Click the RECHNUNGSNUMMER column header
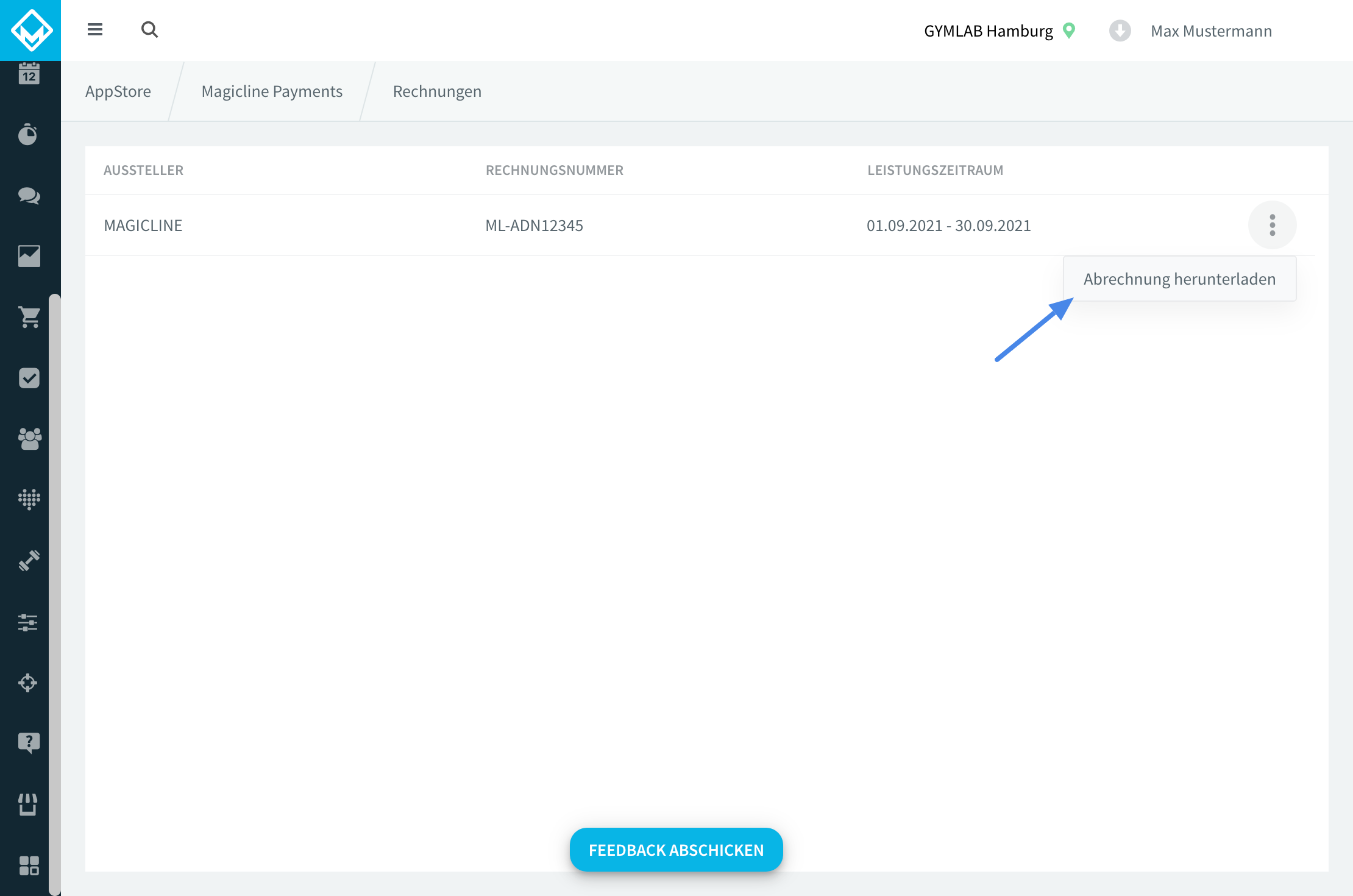 pyautogui.click(x=554, y=170)
